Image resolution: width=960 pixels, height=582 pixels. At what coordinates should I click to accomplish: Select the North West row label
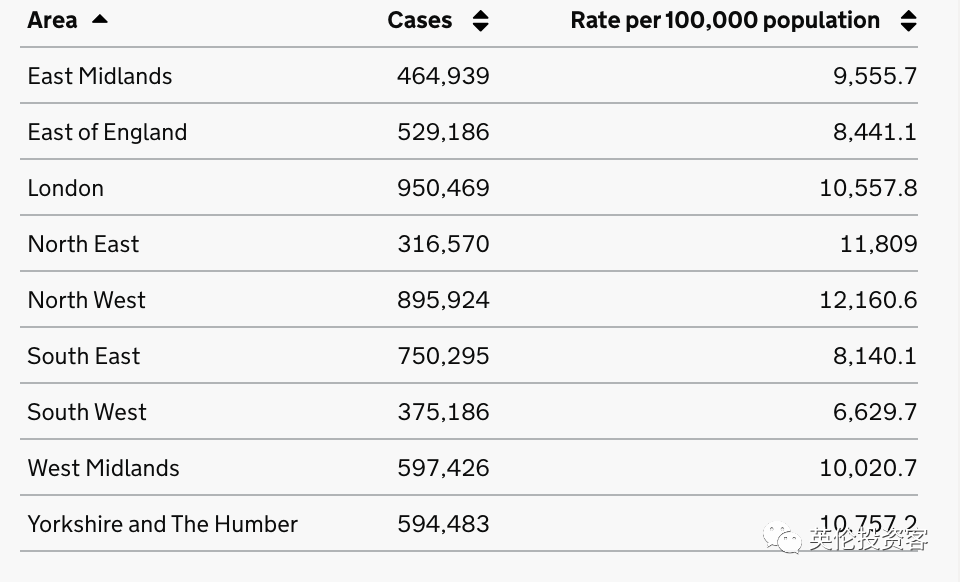pos(87,300)
